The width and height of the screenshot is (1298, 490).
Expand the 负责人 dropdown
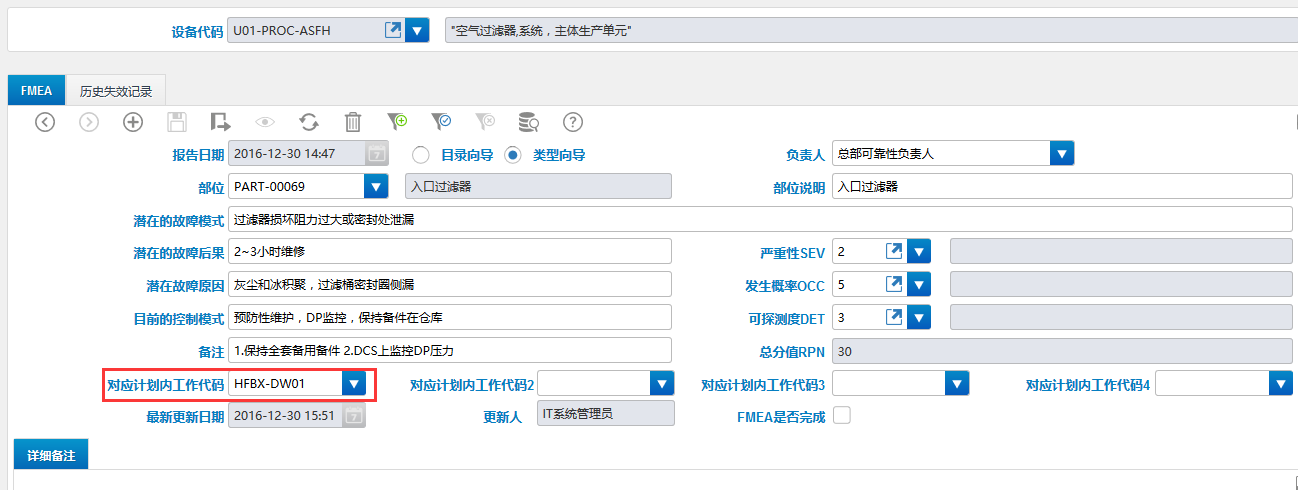pyautogui.click(x=1062, y=154)
